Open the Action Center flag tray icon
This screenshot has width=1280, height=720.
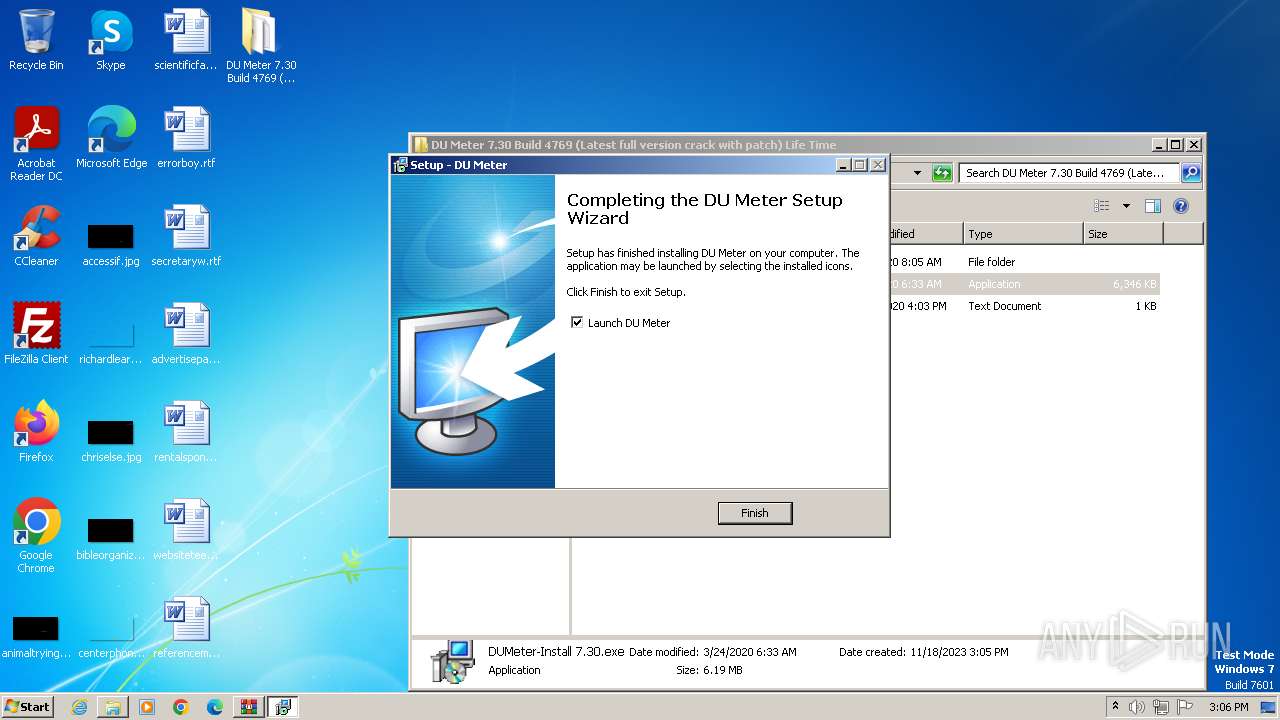click(x=1184, y=707)
